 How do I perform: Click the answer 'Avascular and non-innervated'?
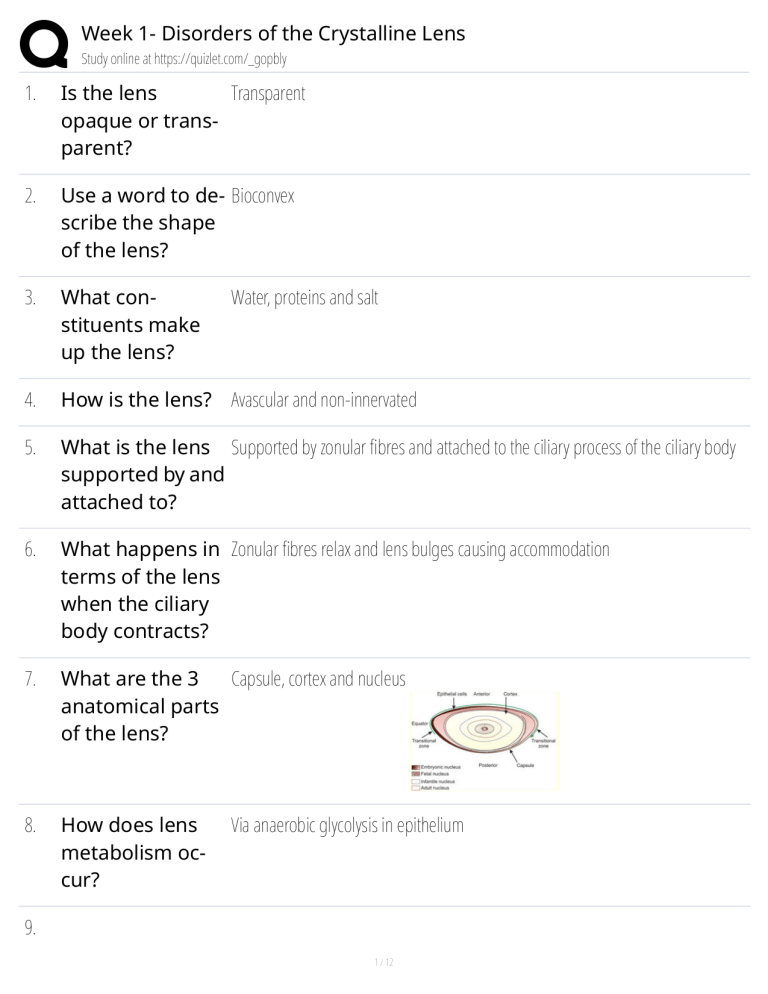point(323,400)
